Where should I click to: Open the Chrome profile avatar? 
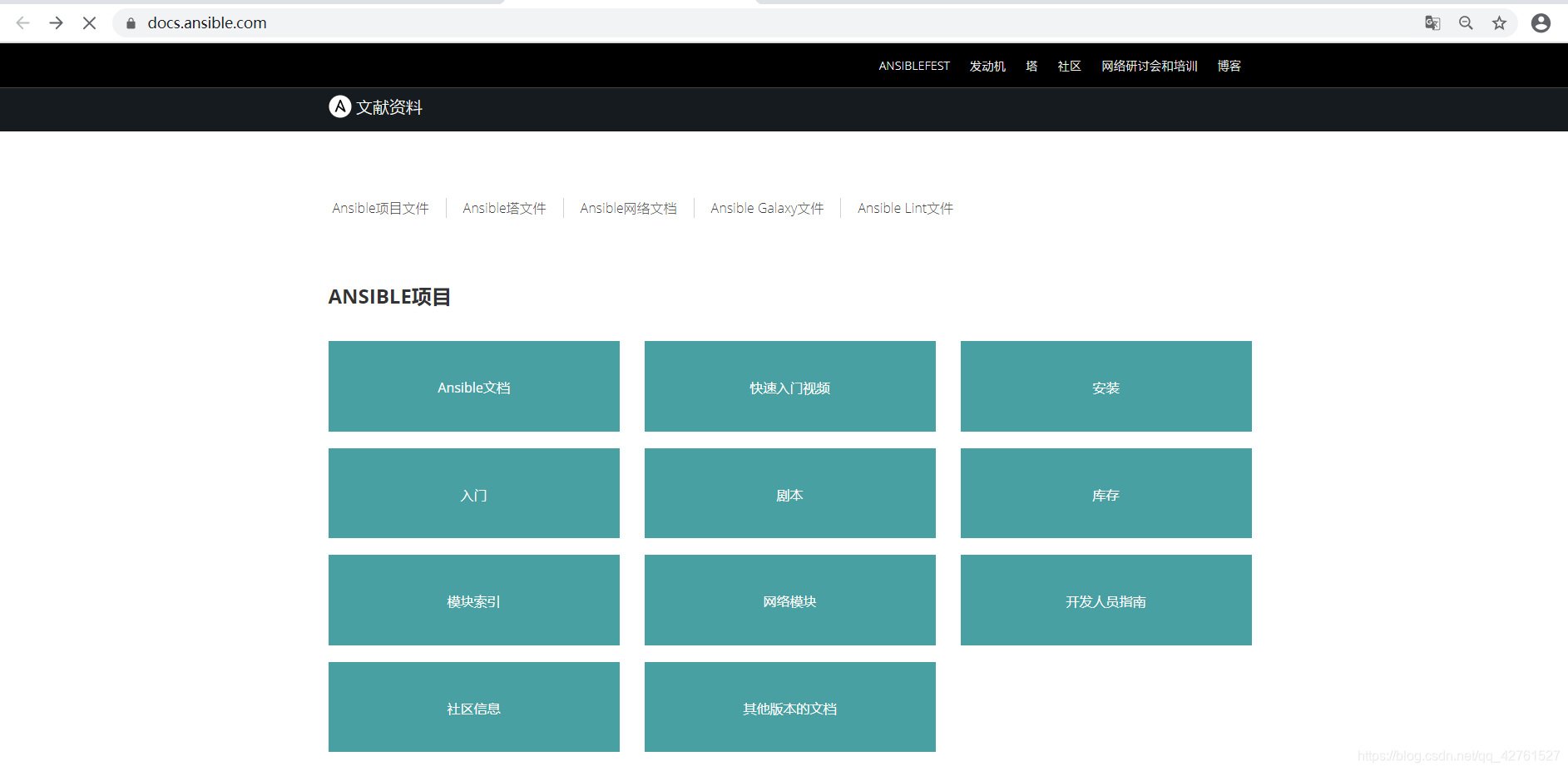(1541, 23)
